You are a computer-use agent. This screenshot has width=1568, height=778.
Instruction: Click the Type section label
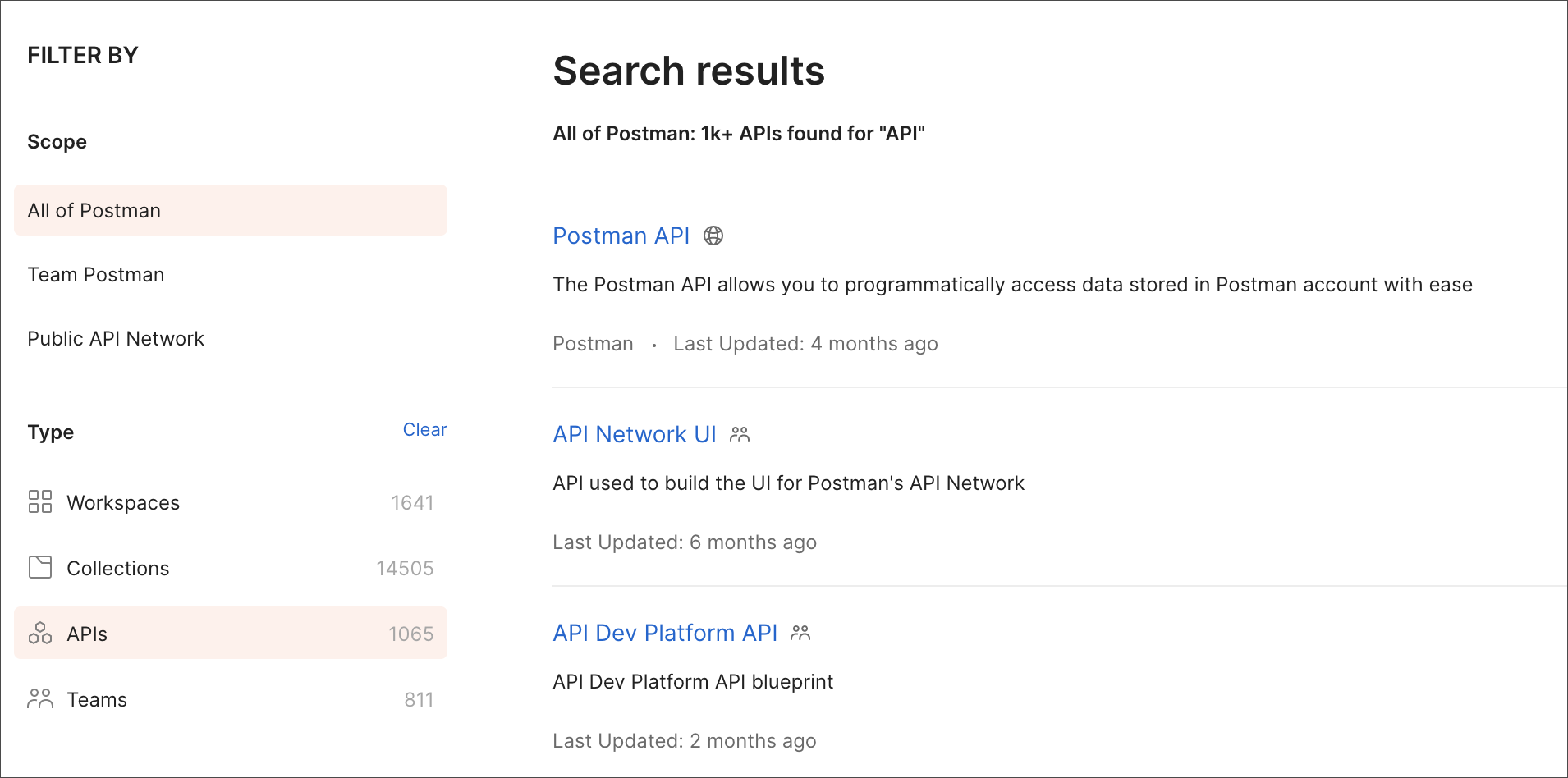coord(50,432)
